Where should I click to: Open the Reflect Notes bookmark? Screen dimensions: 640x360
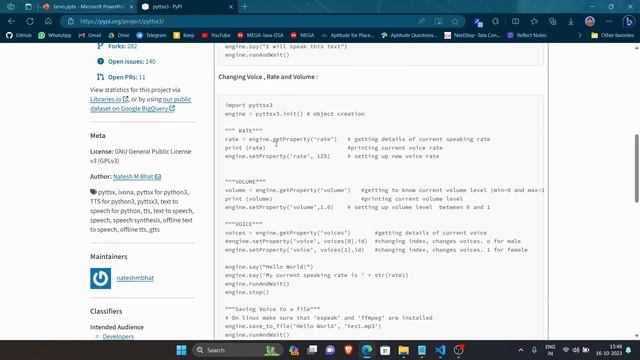tap(527, 35)
